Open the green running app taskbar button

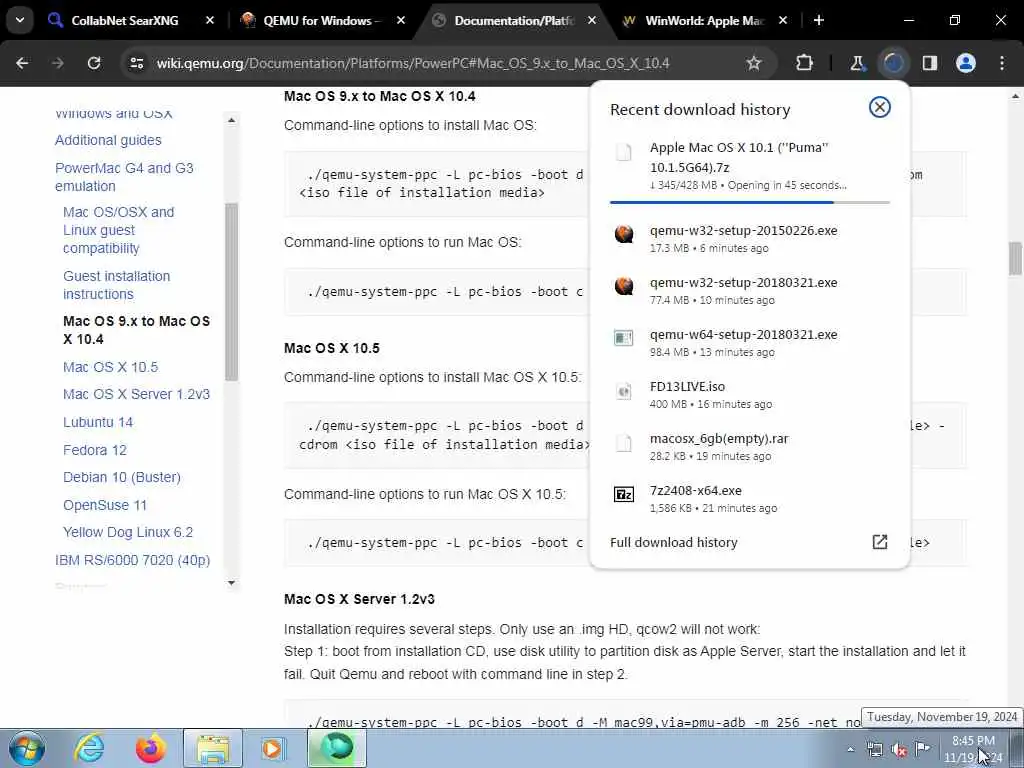[337, 748]
